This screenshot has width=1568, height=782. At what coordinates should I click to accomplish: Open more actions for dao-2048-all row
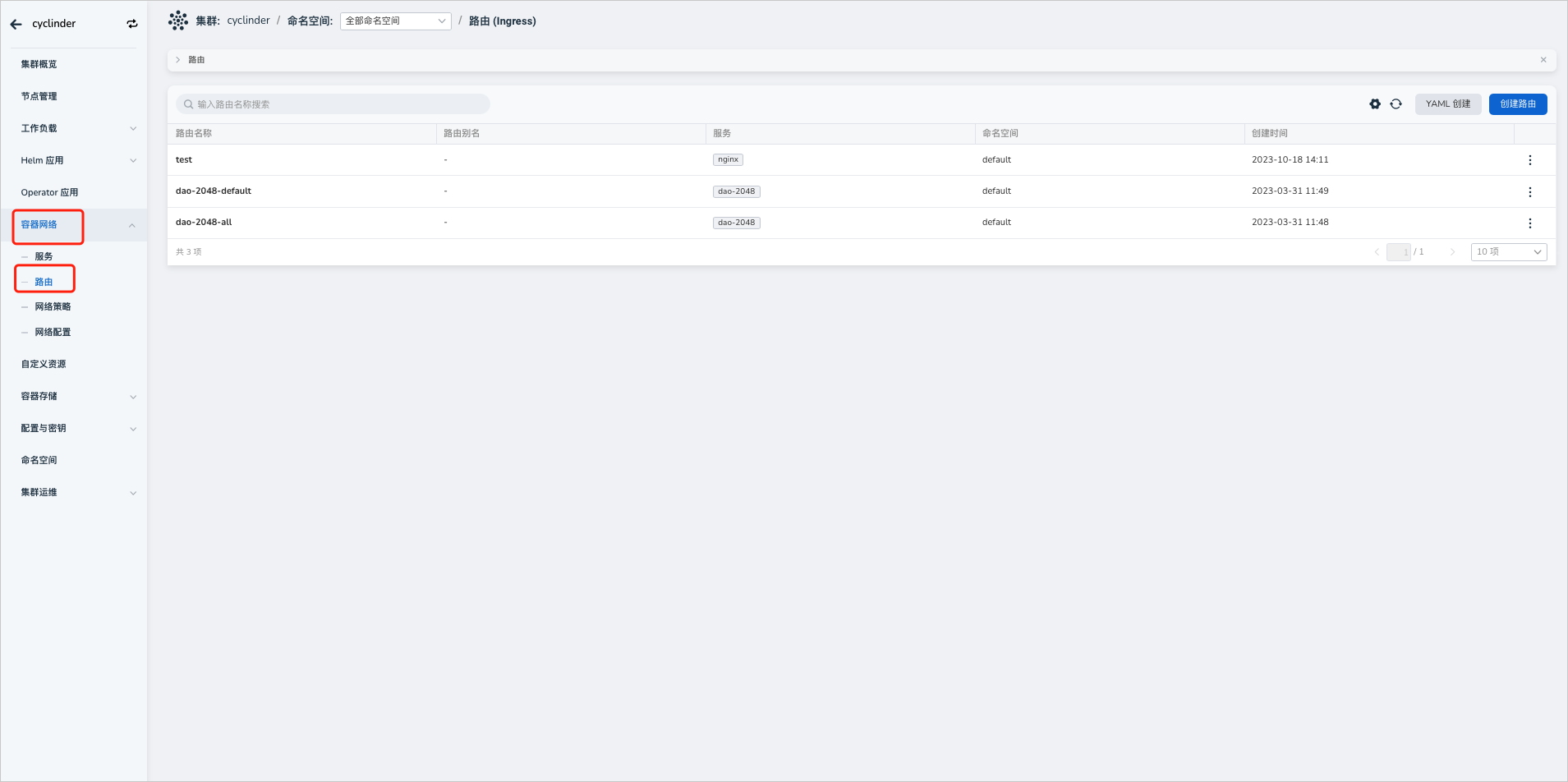(x=1529, y=223)
